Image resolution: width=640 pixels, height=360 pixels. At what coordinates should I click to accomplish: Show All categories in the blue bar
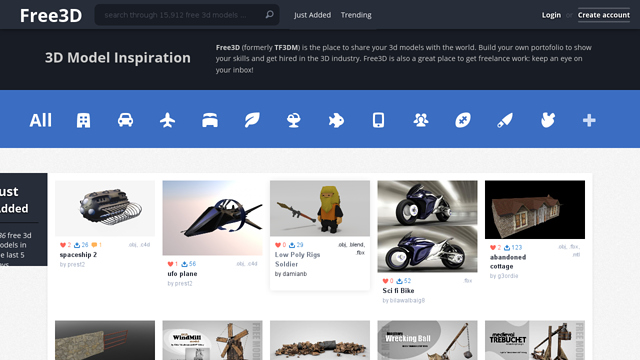[x=41, y=120]
